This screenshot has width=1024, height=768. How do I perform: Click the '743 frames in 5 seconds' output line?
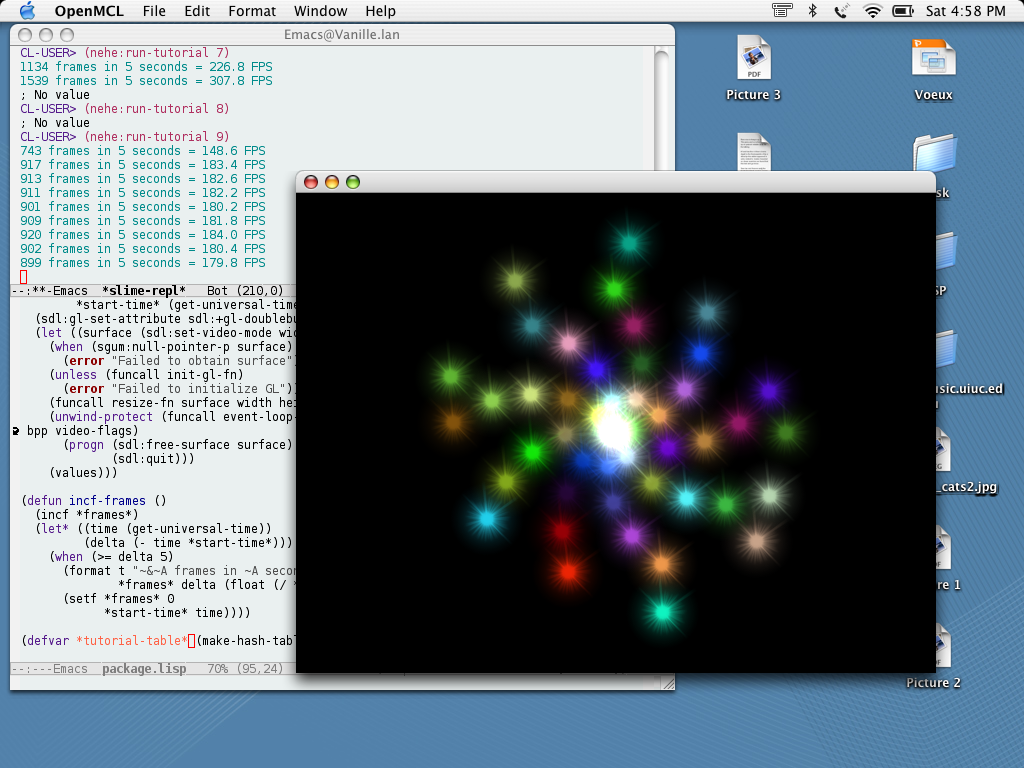tap(142, 150)
